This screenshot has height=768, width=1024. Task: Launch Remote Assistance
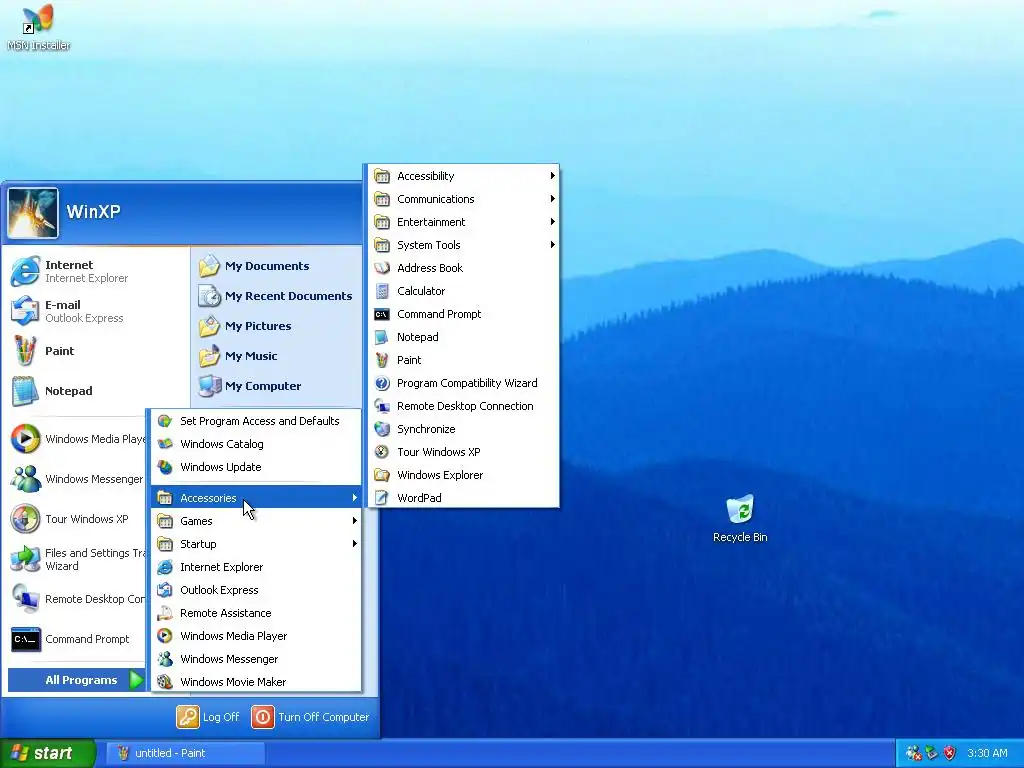tap(256, 613)
